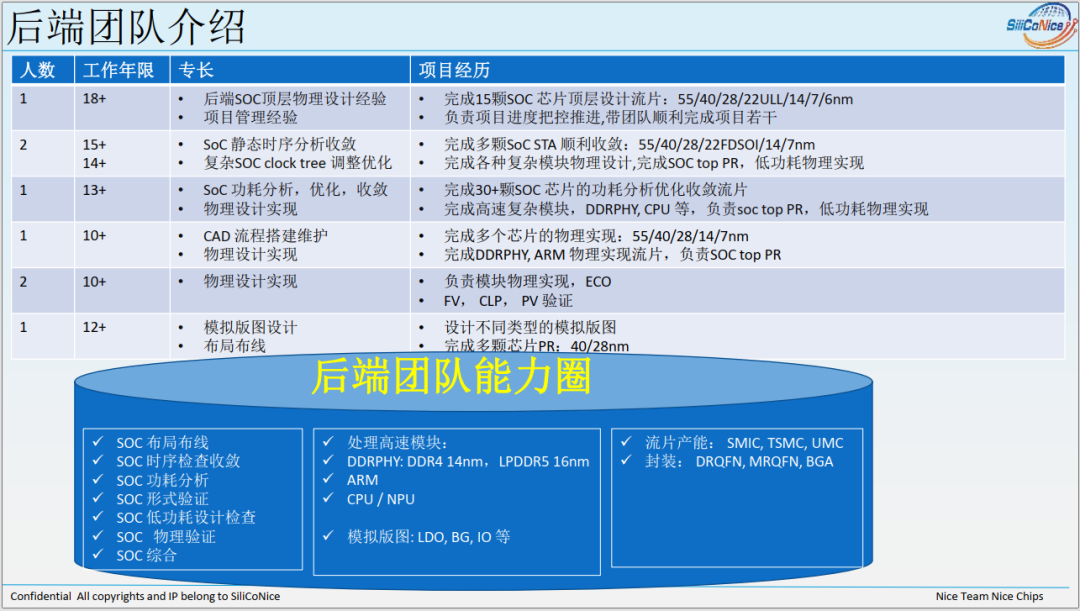
Task: Click the checkmark beside 流片产能 entry
Action: coord(624,441)
